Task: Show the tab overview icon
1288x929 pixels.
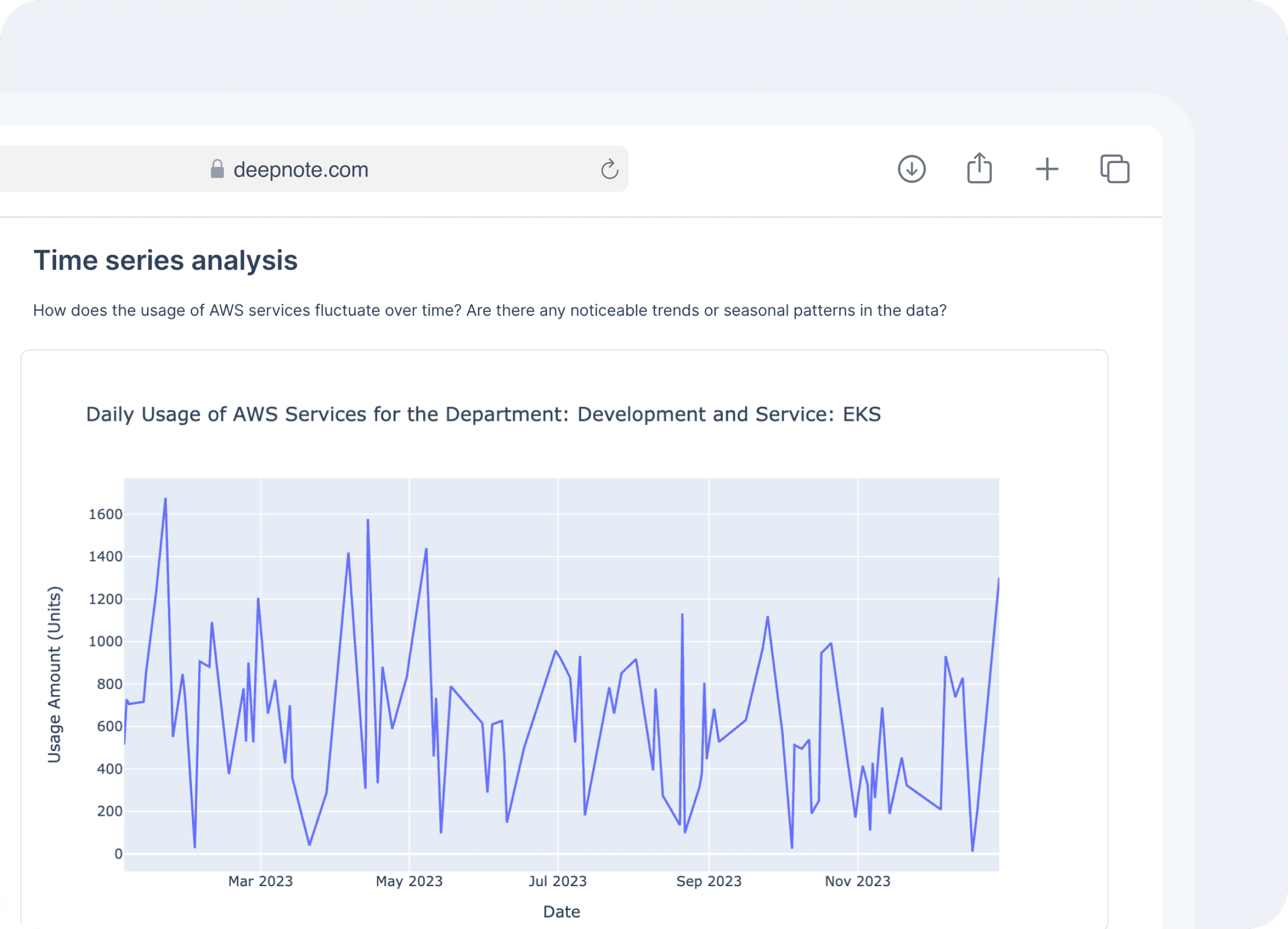Action: click(x=1114, y=169)
